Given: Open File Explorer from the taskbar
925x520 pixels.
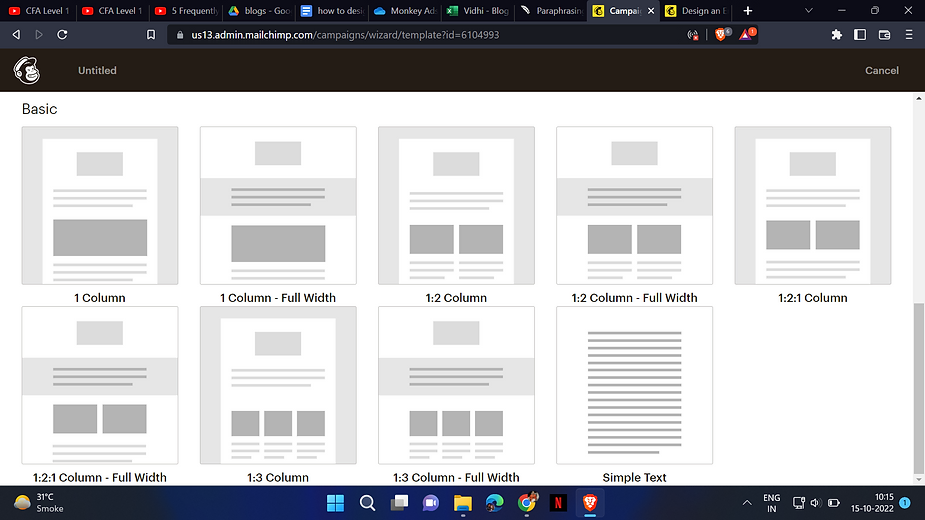Looking at the screenshot, I should tap(462, 503).
